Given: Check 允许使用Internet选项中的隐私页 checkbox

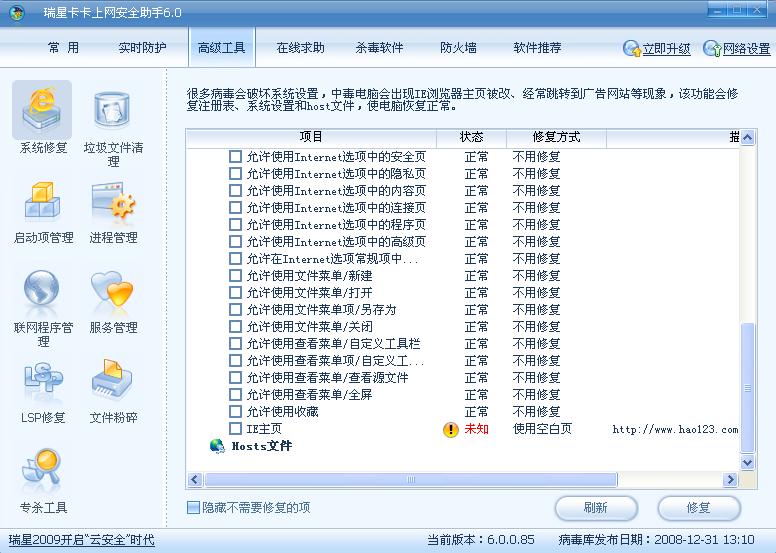Looking at the screenshot, I should [x=236, y=174].
